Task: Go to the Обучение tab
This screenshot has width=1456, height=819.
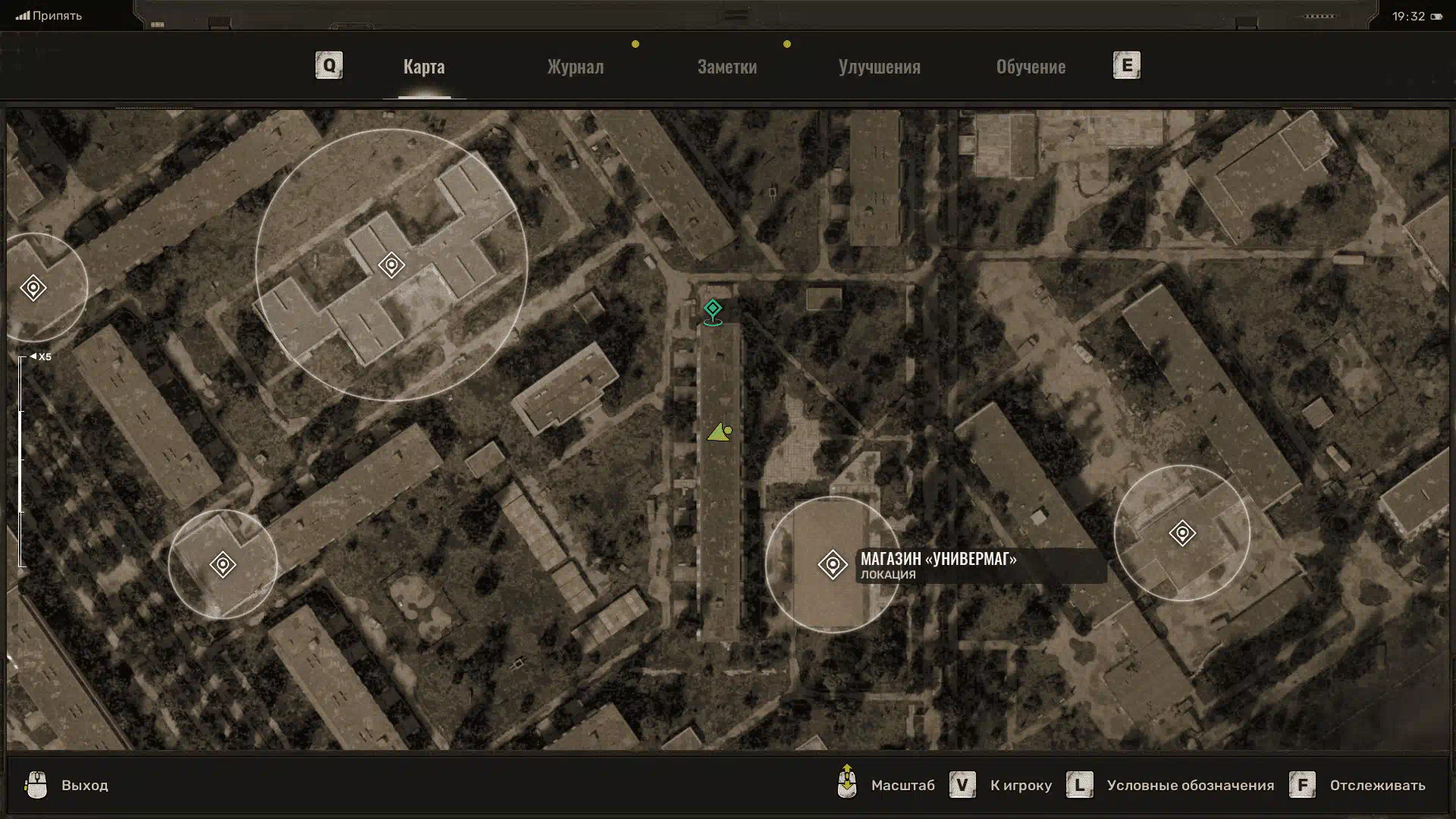Action: [x=1031, y=67]
